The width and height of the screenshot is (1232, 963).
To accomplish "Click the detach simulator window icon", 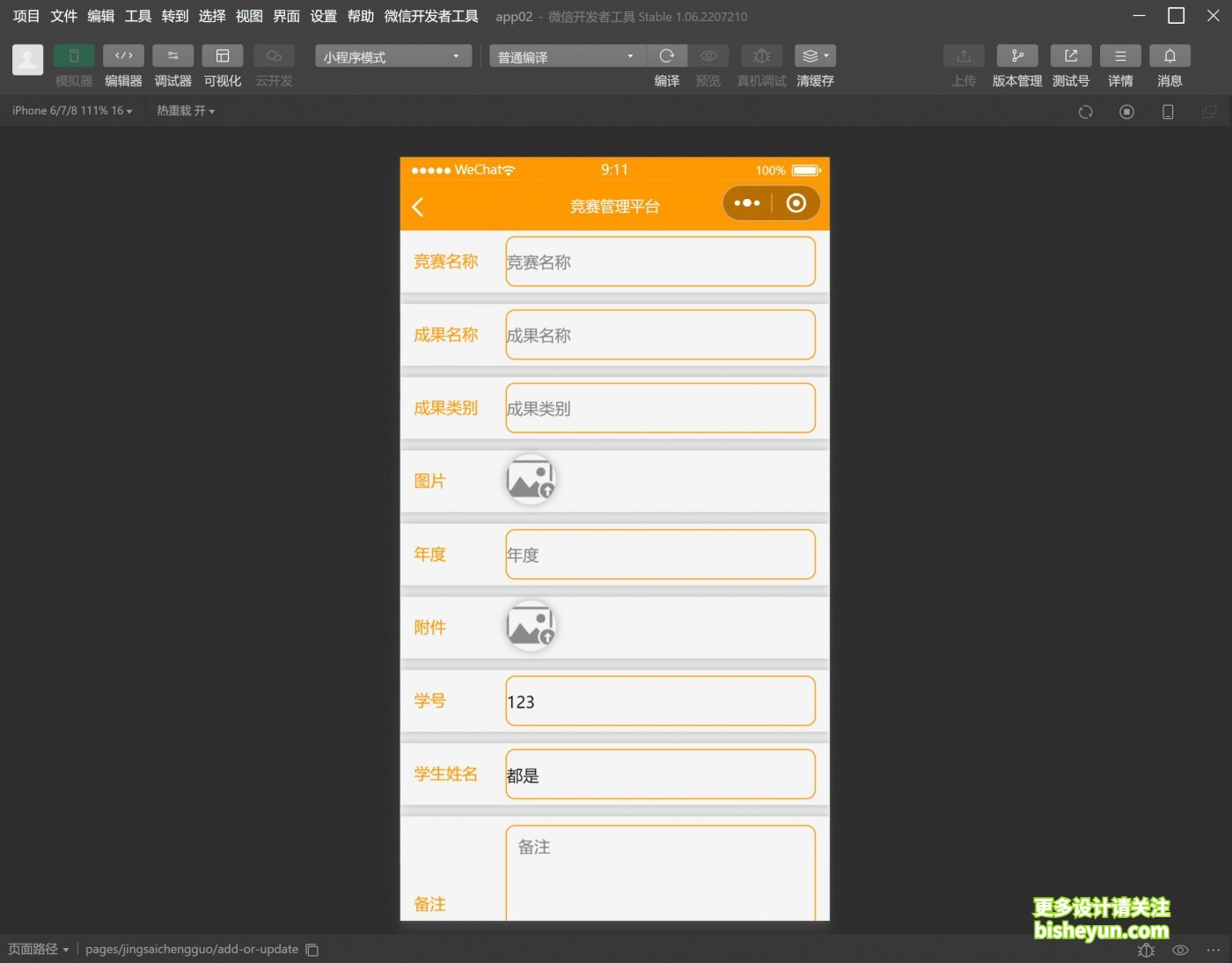I will (x=1209, y=112).
